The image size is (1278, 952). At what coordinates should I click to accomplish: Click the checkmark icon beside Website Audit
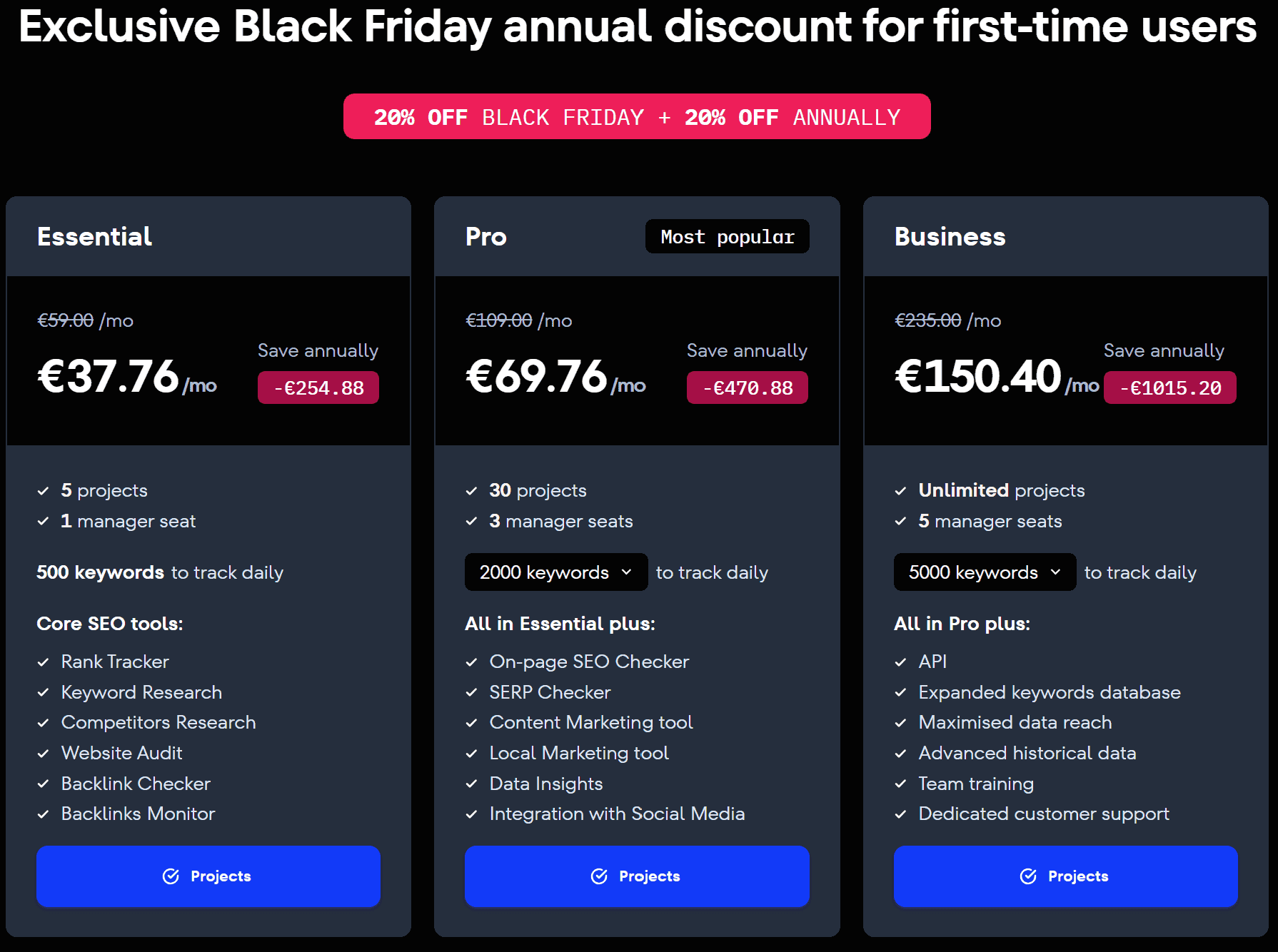coord(44,754)
